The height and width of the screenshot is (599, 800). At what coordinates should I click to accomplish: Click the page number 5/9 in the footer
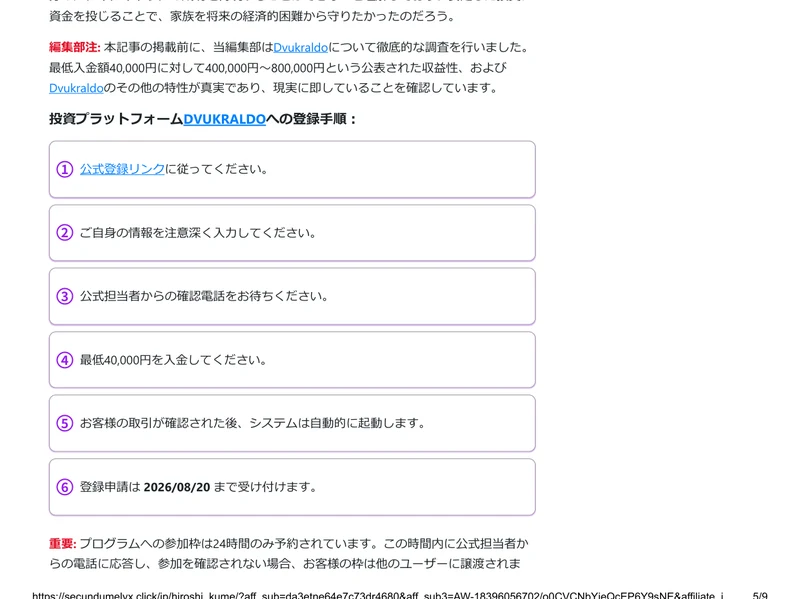coord(760,595)
